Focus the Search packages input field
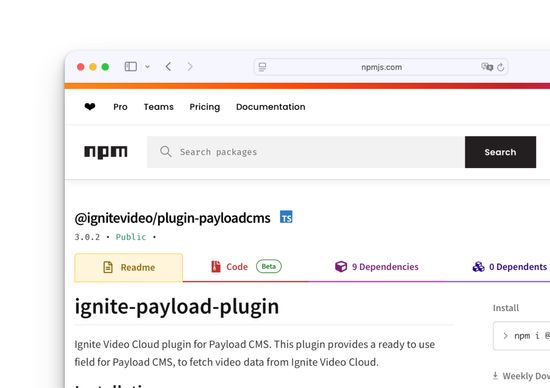The image size is (550, 388). point(306,152)
